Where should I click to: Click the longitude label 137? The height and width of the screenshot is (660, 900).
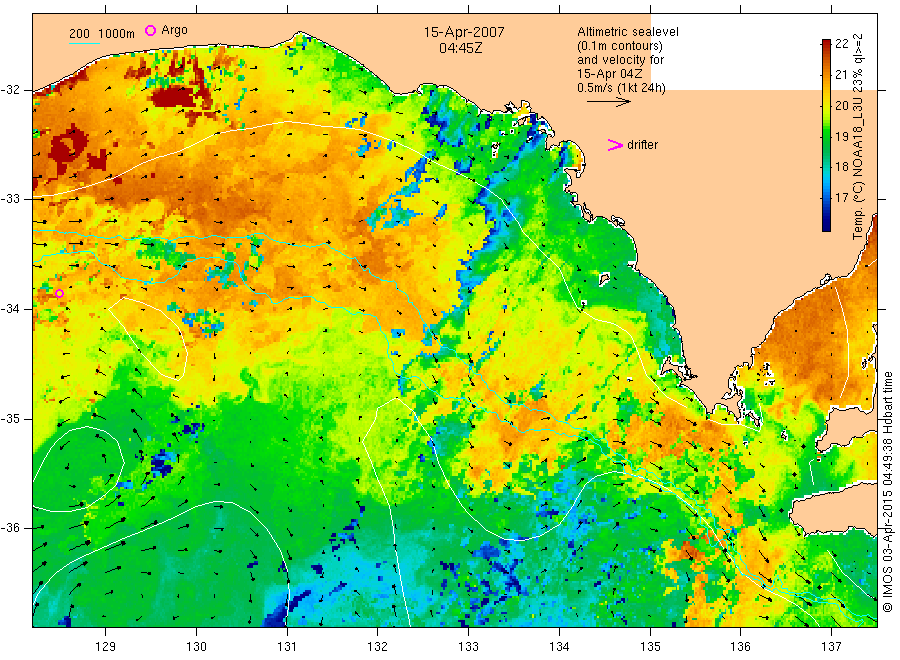pos(831,647)
